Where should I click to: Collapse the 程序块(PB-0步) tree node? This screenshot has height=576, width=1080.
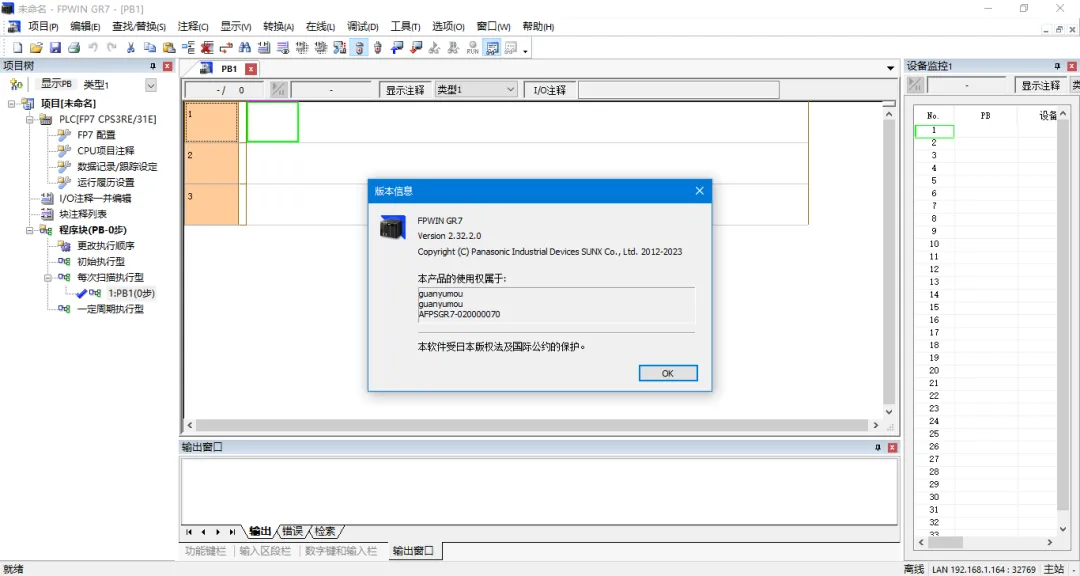point(30,230)
